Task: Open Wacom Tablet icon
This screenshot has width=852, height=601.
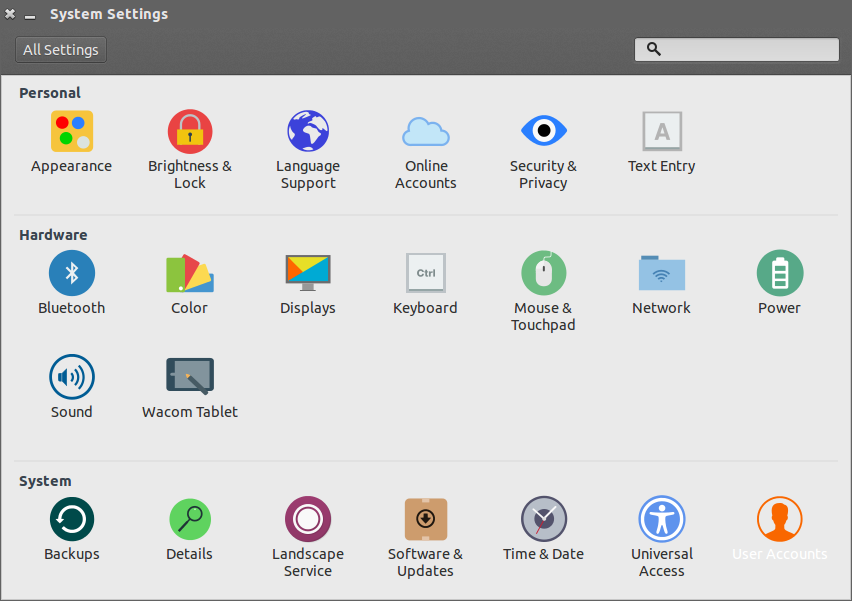Action: tap(190, 376)
